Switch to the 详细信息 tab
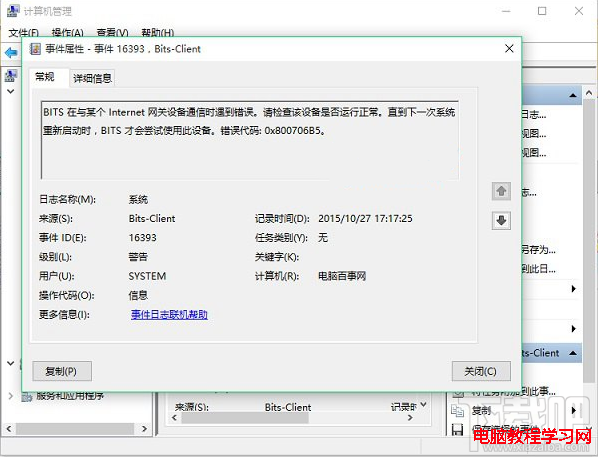This screenshot has width=598, height=457. tap(92, 78)
